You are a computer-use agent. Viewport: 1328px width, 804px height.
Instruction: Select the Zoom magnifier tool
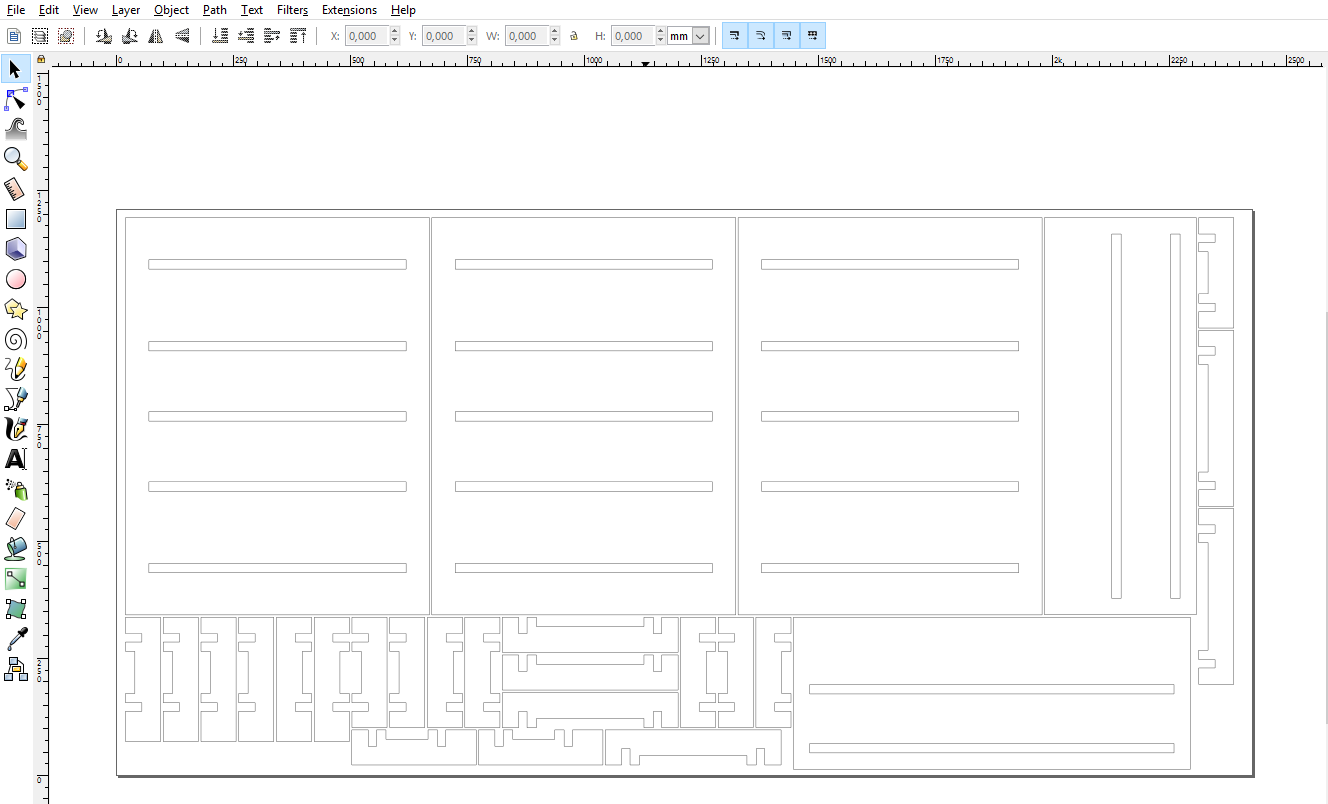coord(15,159)
